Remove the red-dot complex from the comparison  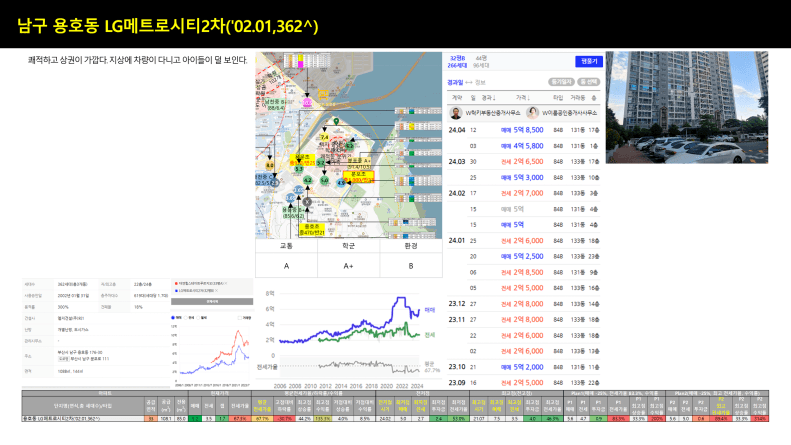tap(225, 284)
